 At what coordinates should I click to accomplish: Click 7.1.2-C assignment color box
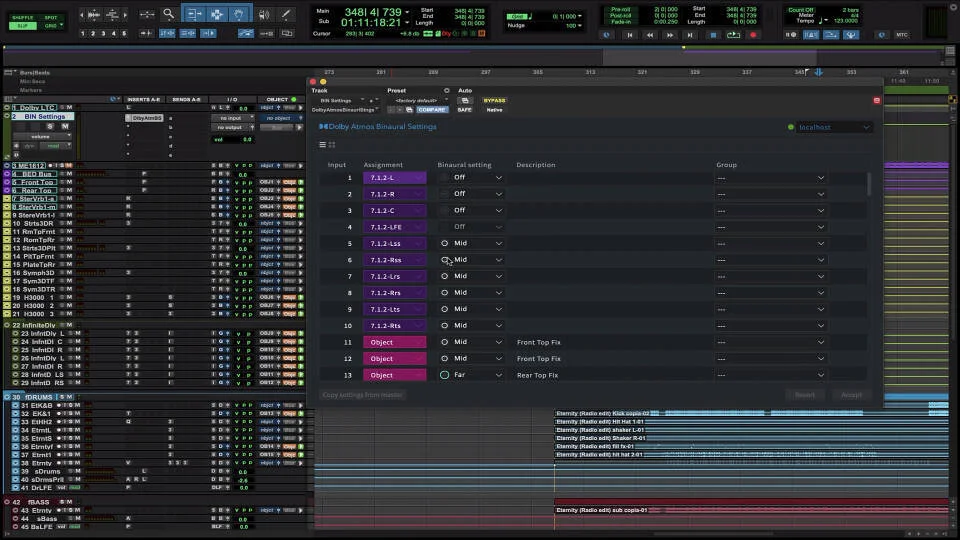click(x=394, y=211)
